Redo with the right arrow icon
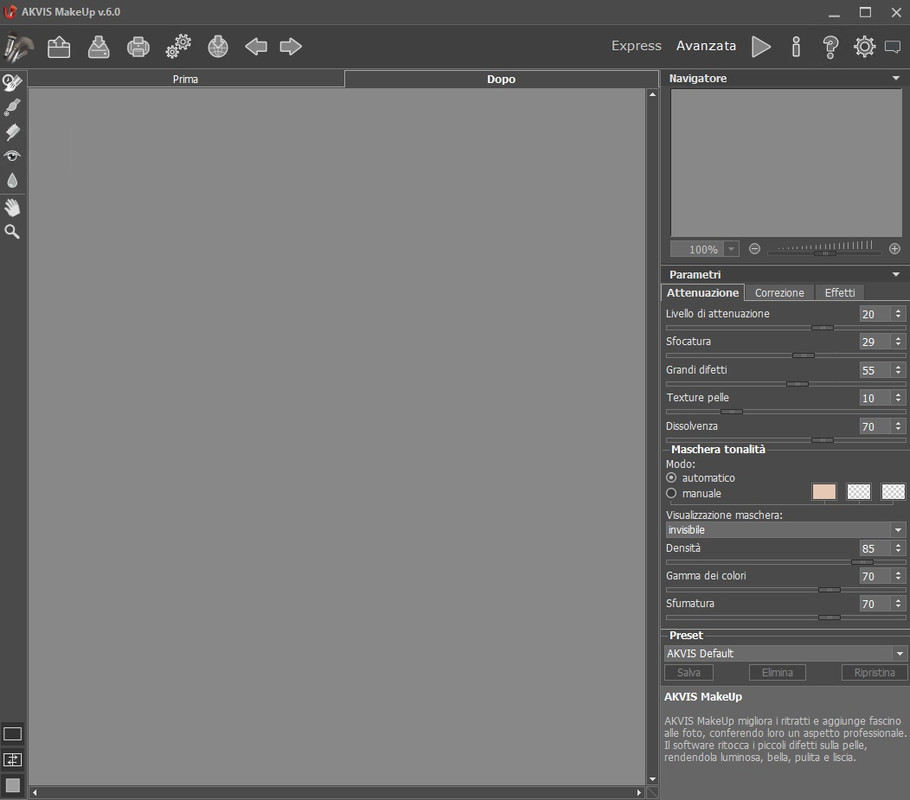The width and height of the screenshot is (910, 800). (291, 46)
